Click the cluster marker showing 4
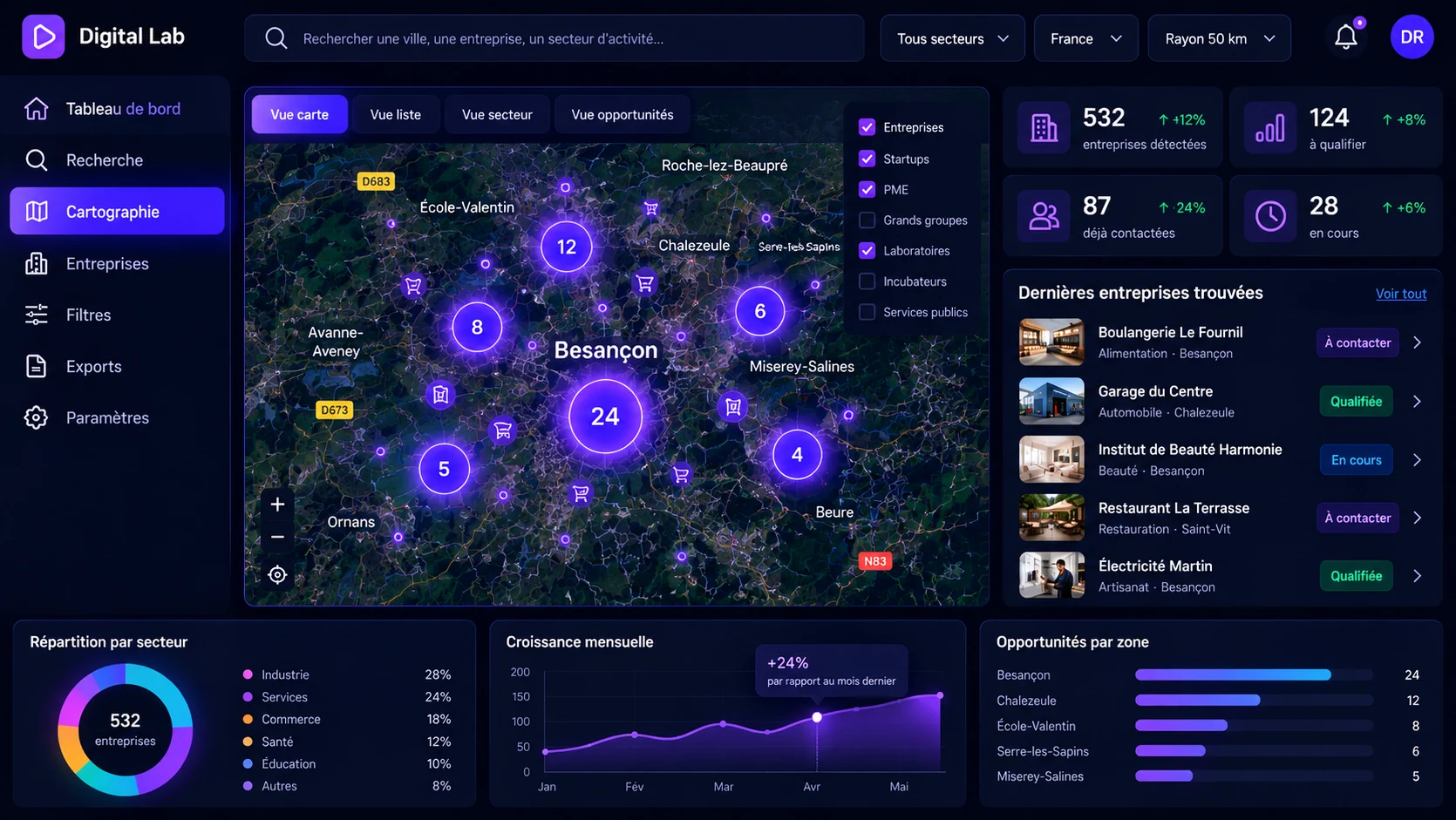Viewport: 1456px width, 820px height. tap(797, 454)
